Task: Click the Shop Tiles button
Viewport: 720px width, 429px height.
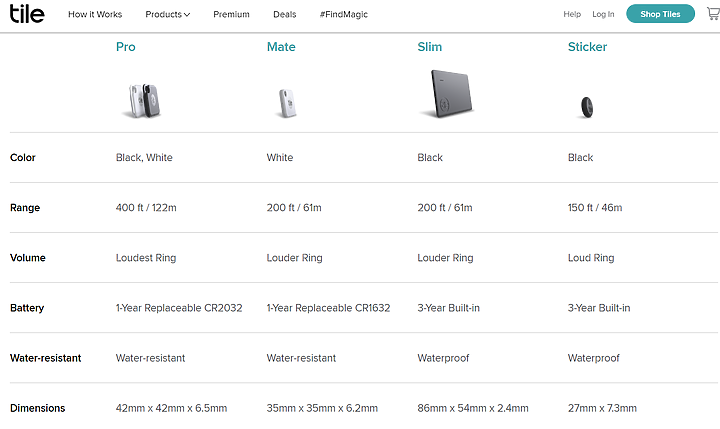Action: point(660,14)
